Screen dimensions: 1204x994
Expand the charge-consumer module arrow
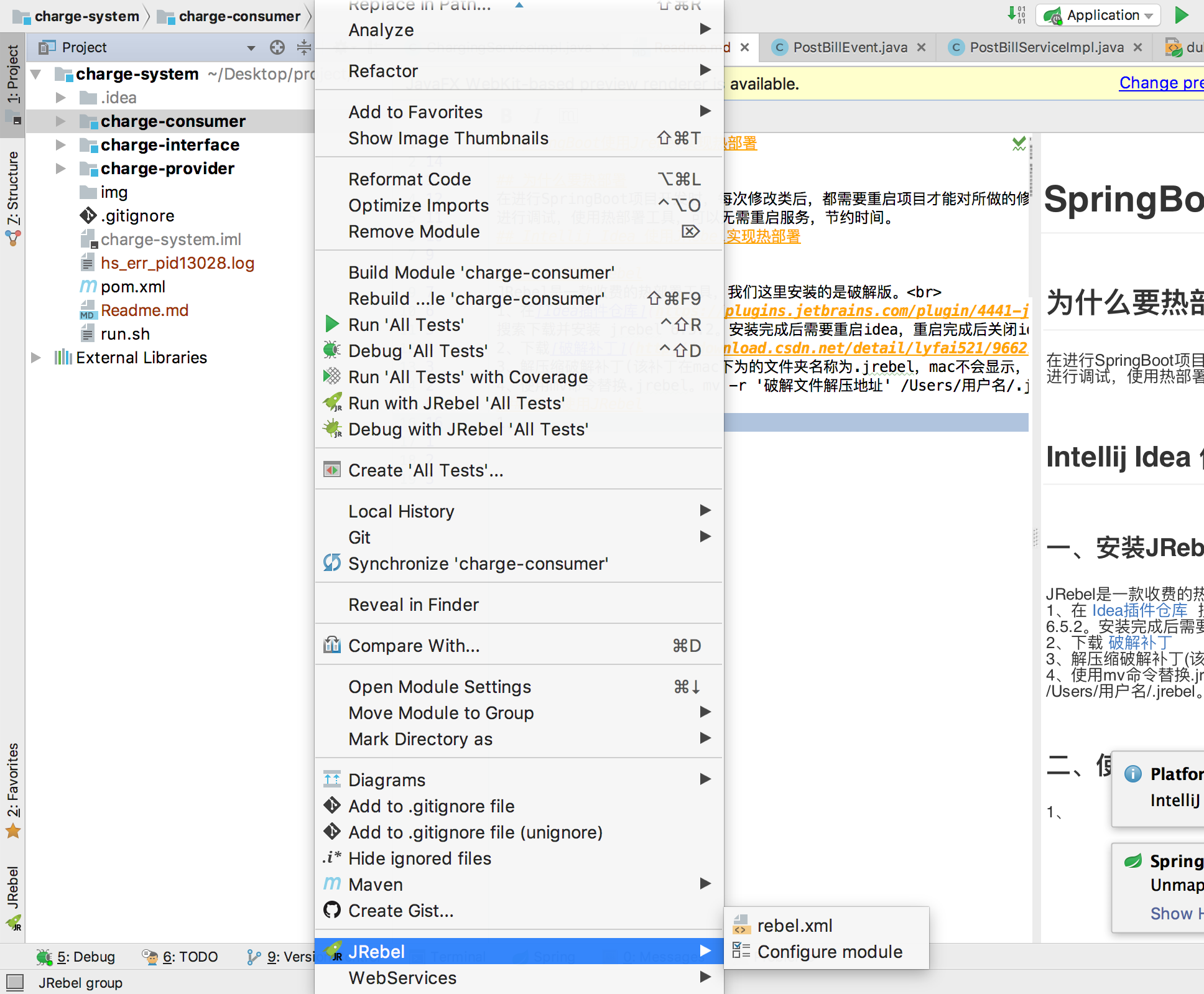pos(61,121)
